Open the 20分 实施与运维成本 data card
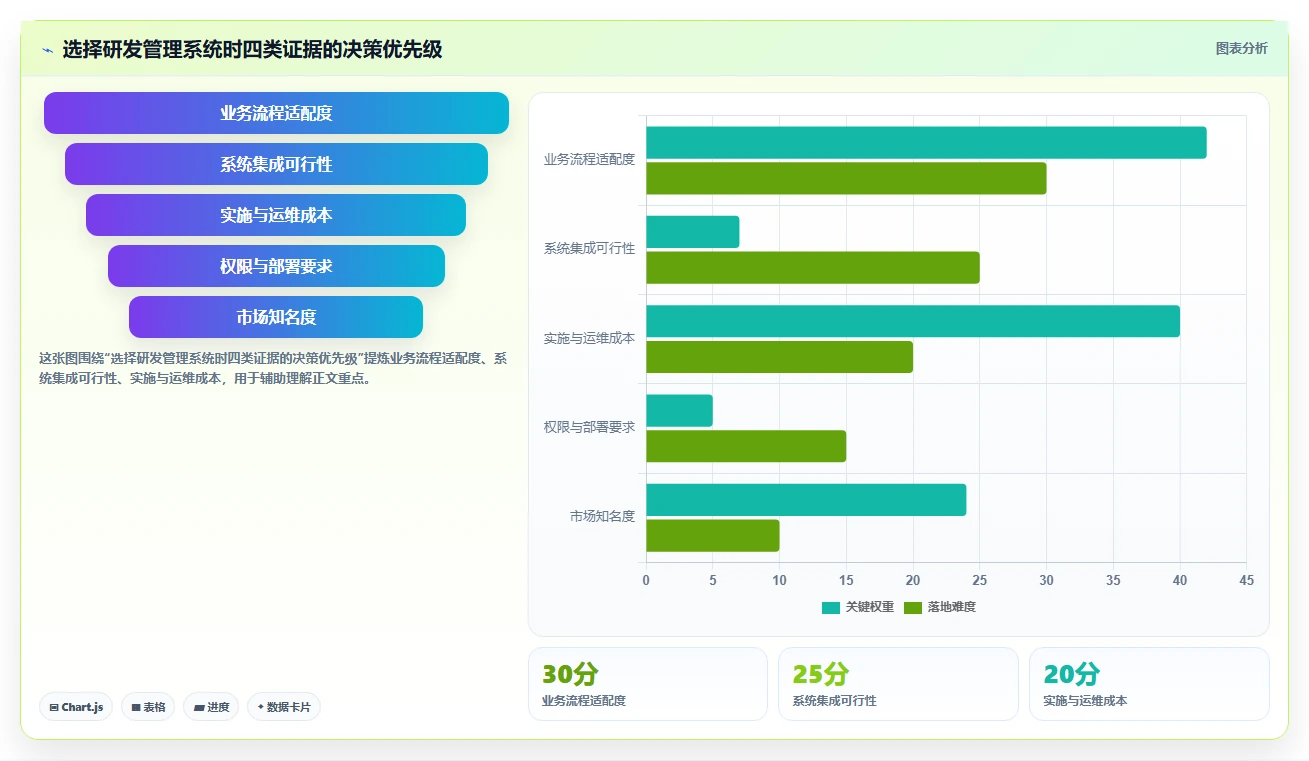 1149,684
